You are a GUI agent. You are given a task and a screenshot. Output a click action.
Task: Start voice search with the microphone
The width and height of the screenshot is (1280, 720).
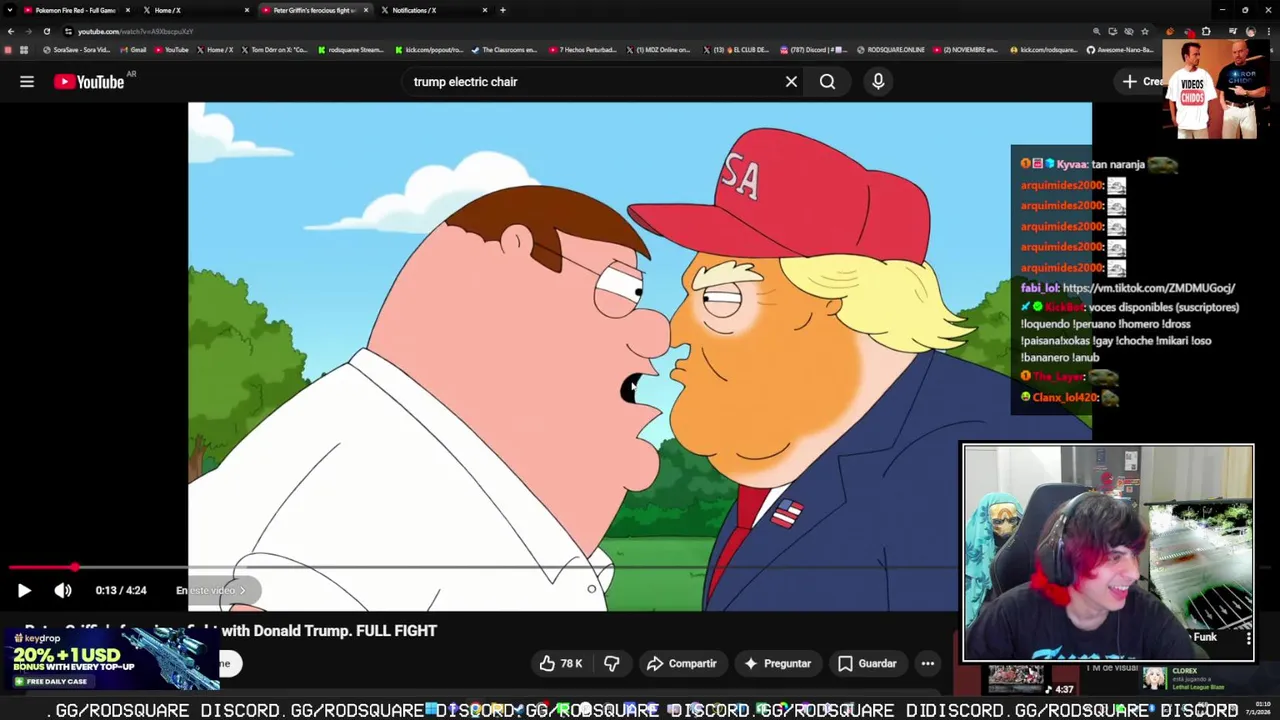point(878,82)
